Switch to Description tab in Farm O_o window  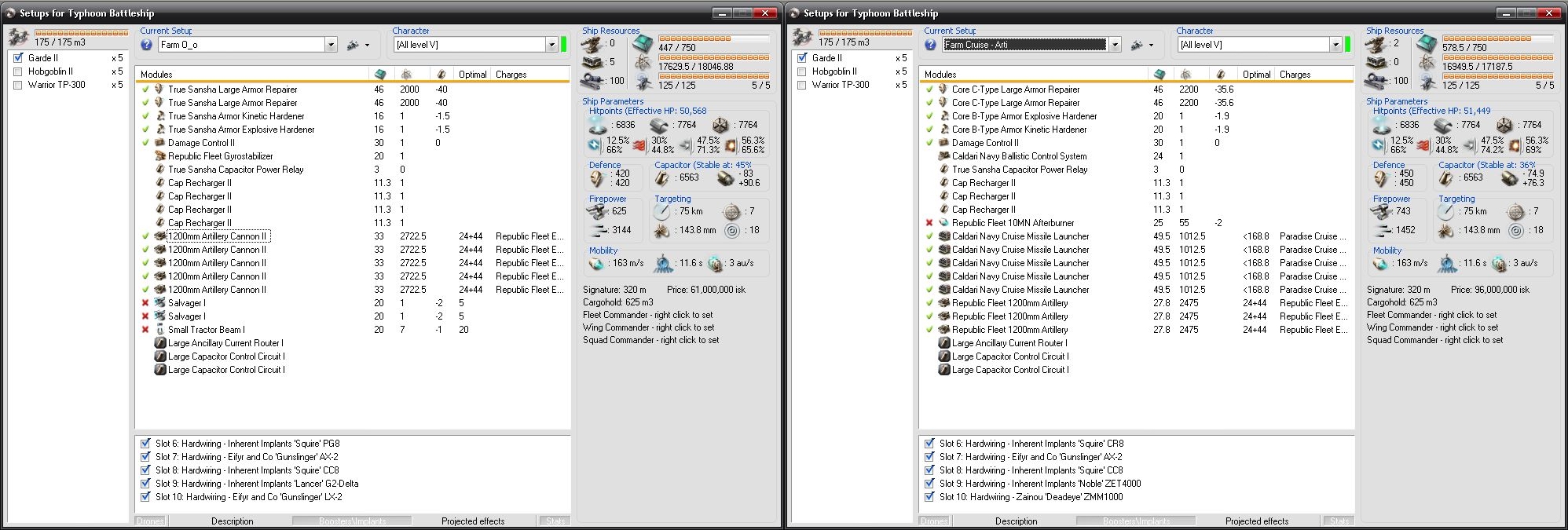click(x=233, y=521)
